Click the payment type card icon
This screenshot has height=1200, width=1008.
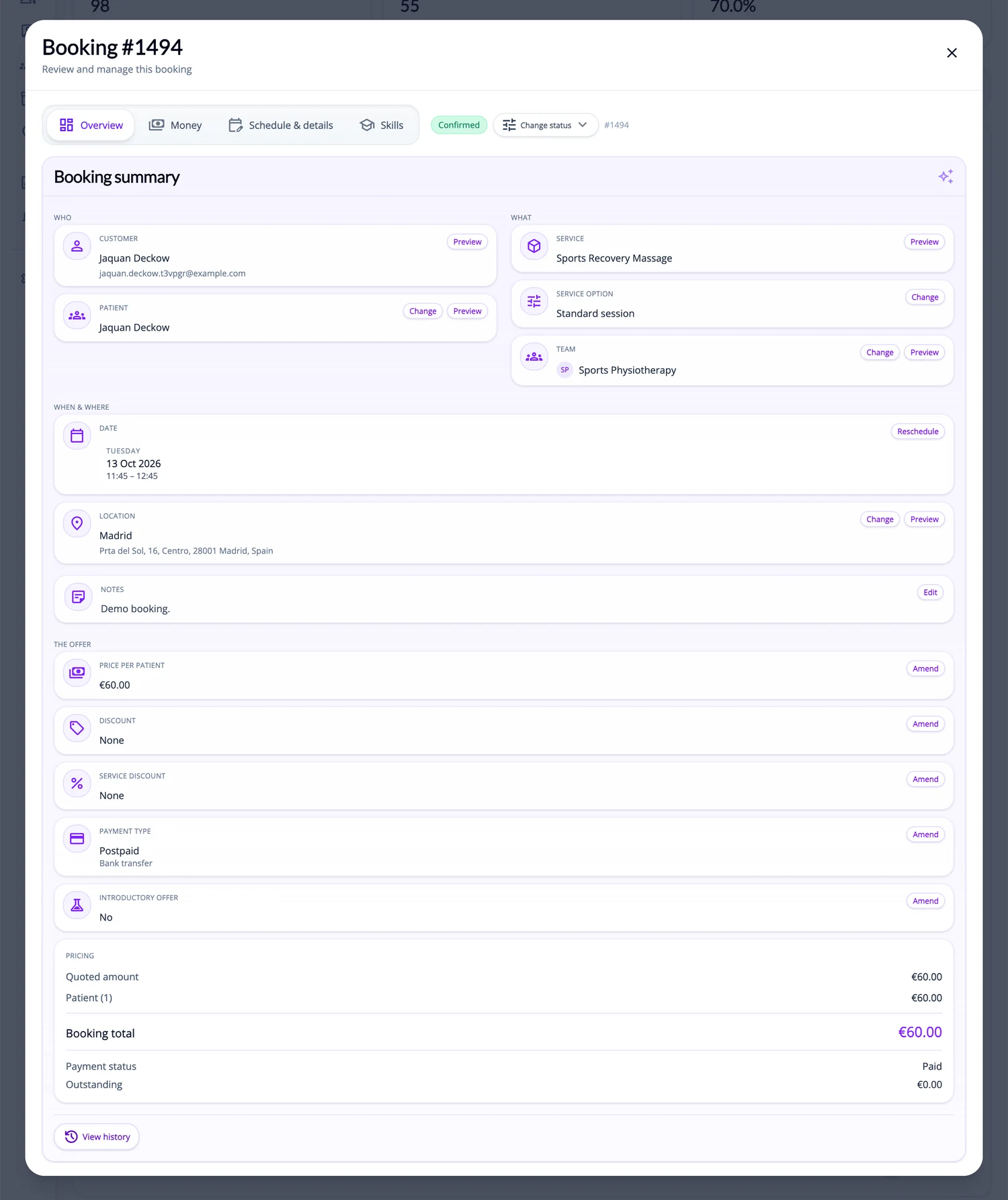tap(77, 839)
